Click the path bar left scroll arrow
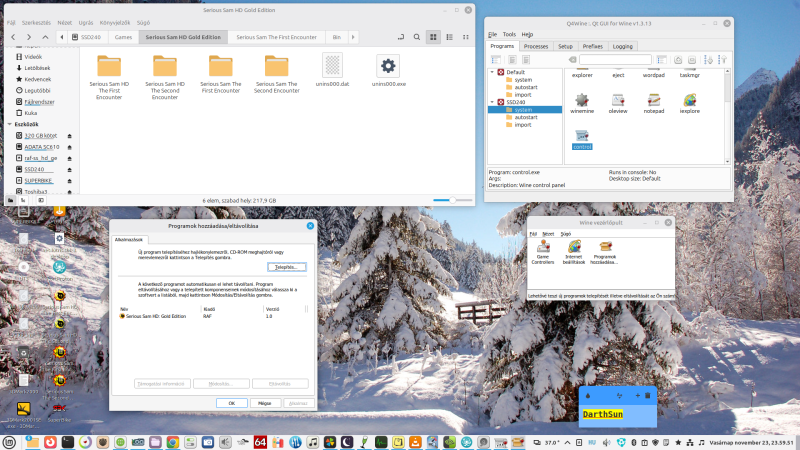Screen dimensions: 800x450 [62, 37]
